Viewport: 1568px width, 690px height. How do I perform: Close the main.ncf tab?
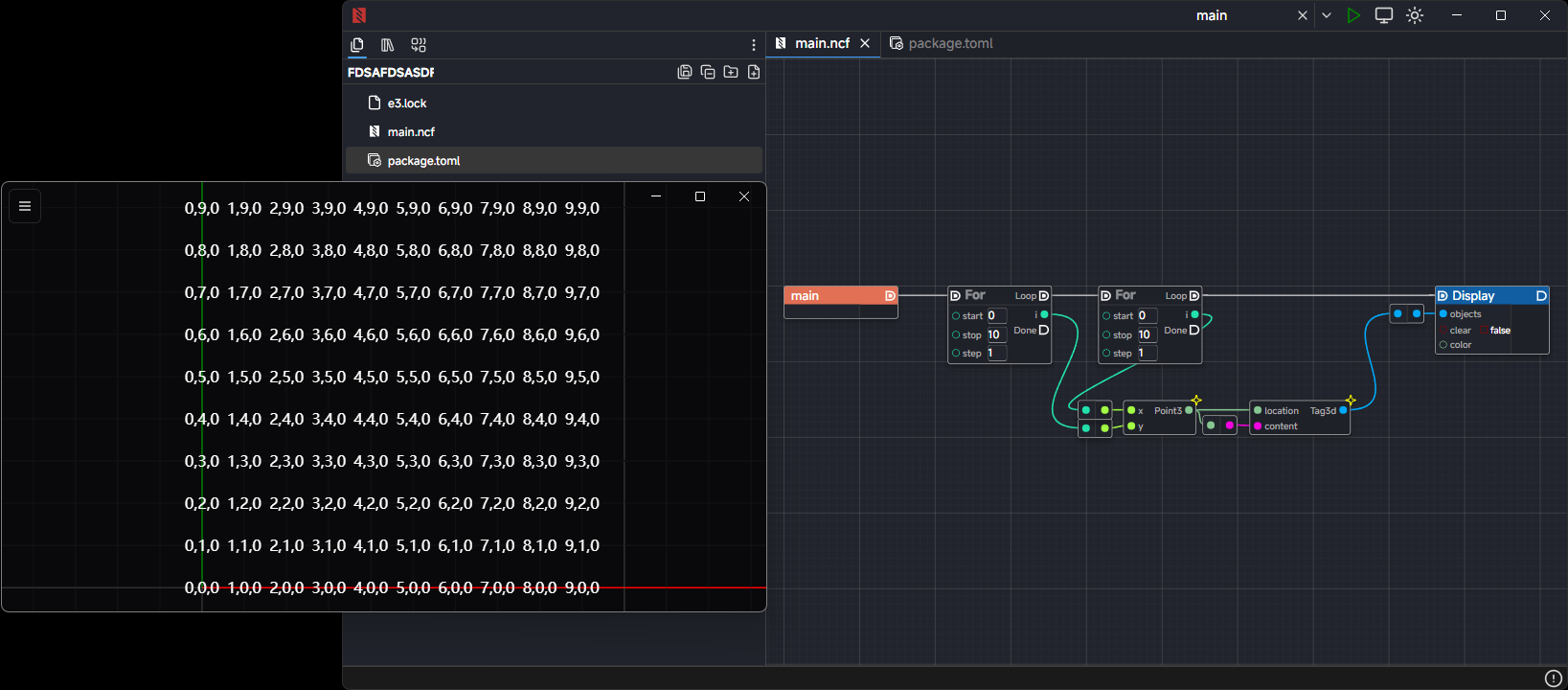point(865,43)
